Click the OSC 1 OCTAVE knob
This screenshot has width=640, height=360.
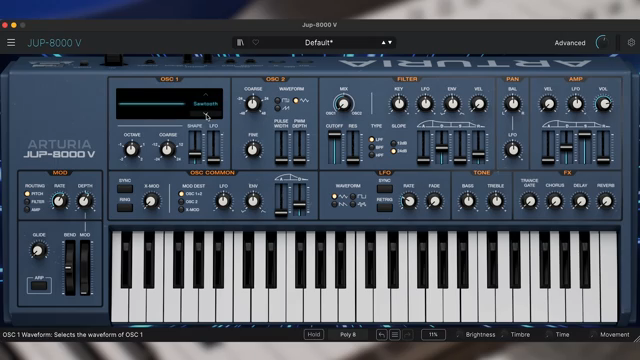[x=131, y=150]
